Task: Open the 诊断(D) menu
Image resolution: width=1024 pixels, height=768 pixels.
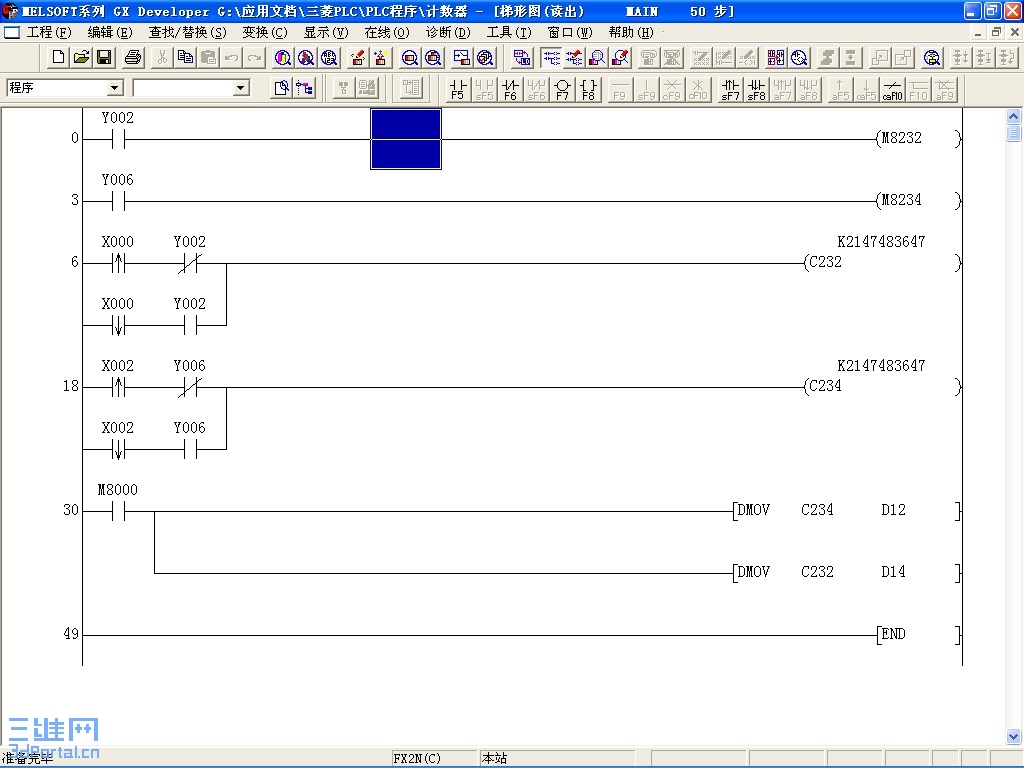Action: pos(448,32)
